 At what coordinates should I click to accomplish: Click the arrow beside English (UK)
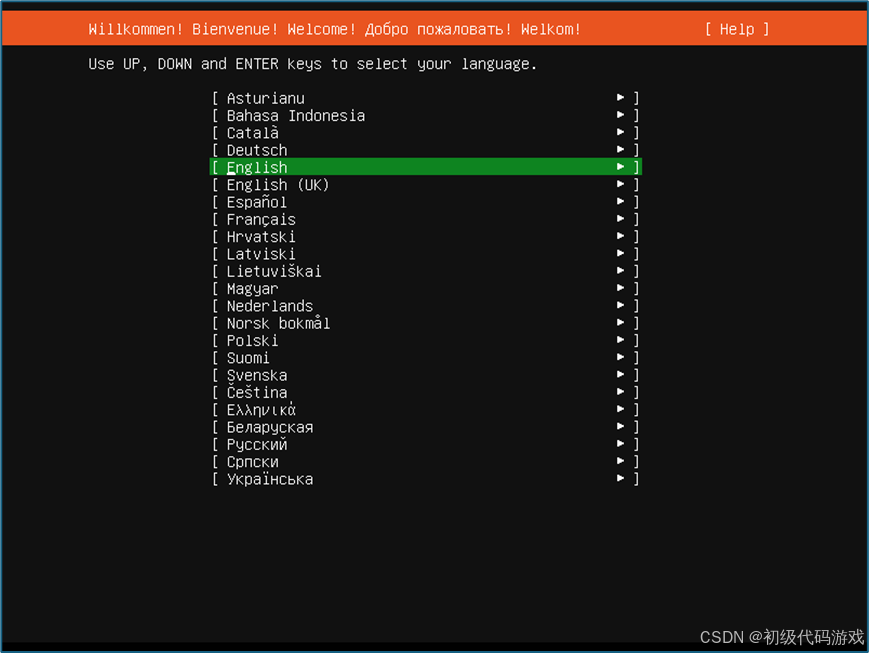620,184
